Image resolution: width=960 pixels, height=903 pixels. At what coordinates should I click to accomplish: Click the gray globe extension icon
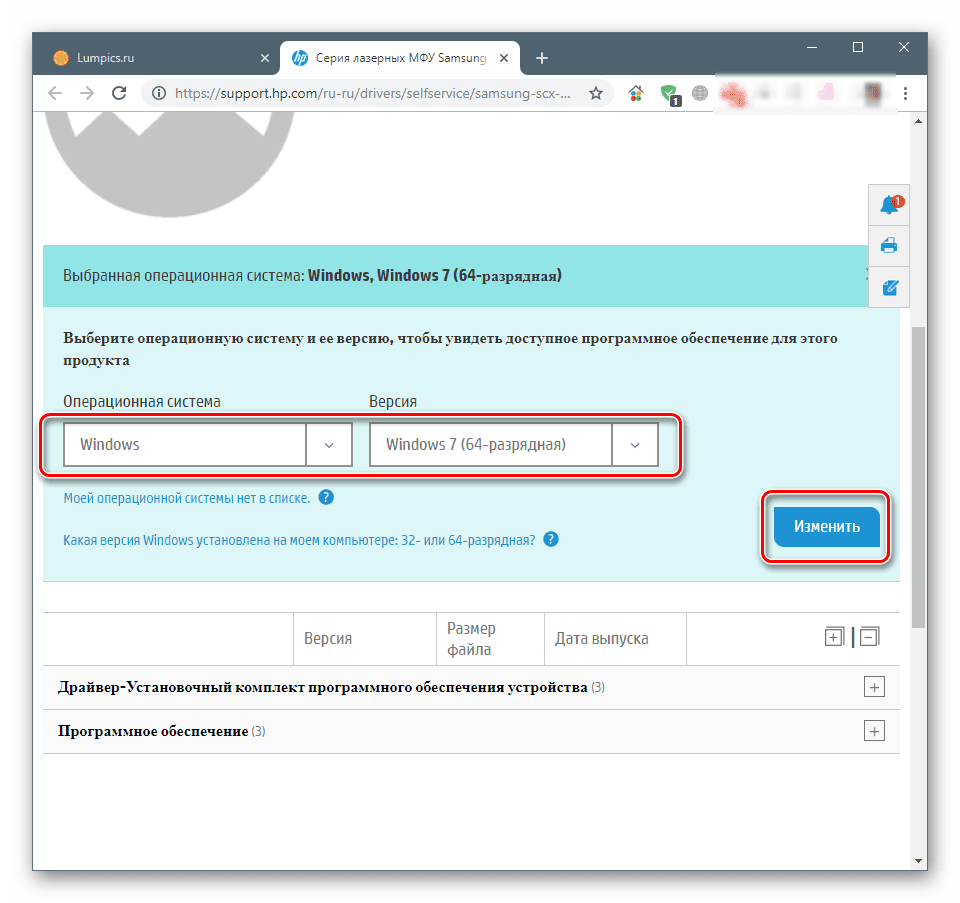[x=700, y=93]
